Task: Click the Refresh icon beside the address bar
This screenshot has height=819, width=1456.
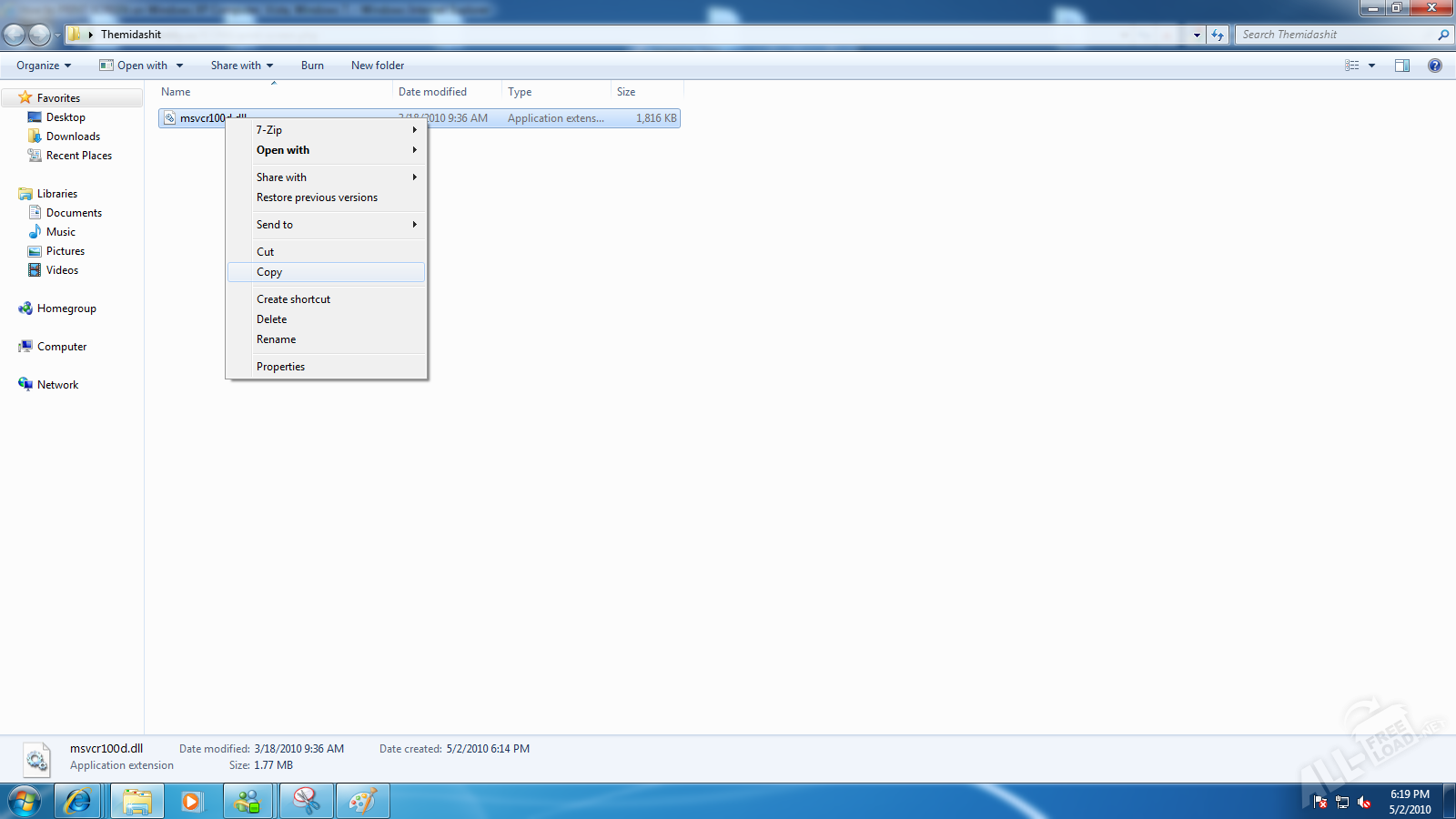Action: [1218, 35]
